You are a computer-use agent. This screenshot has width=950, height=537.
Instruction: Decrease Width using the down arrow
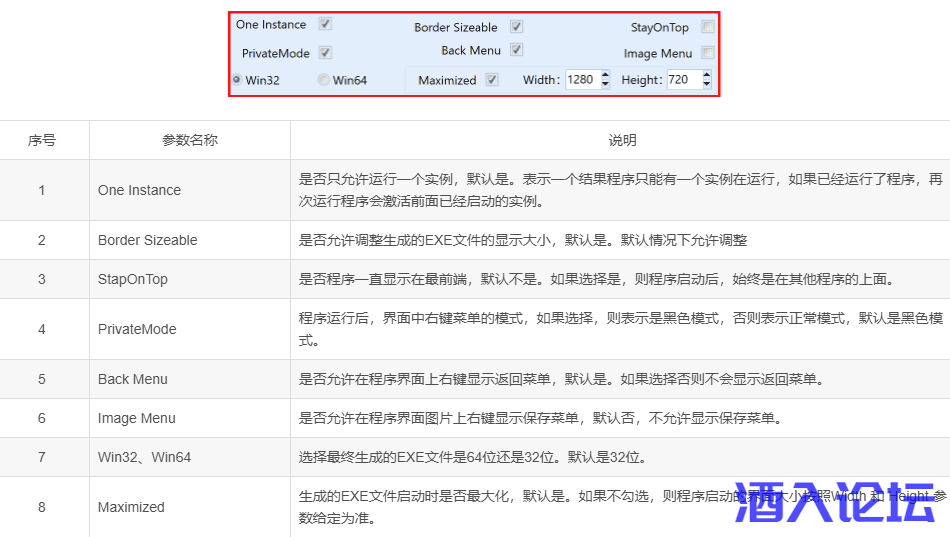click(605, 85)
